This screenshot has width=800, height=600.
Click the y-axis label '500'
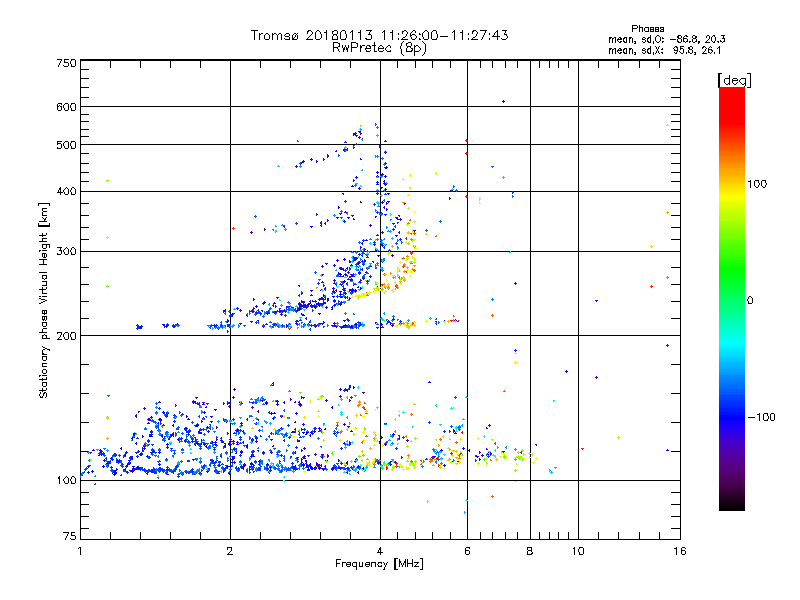[x=67, y=145]
